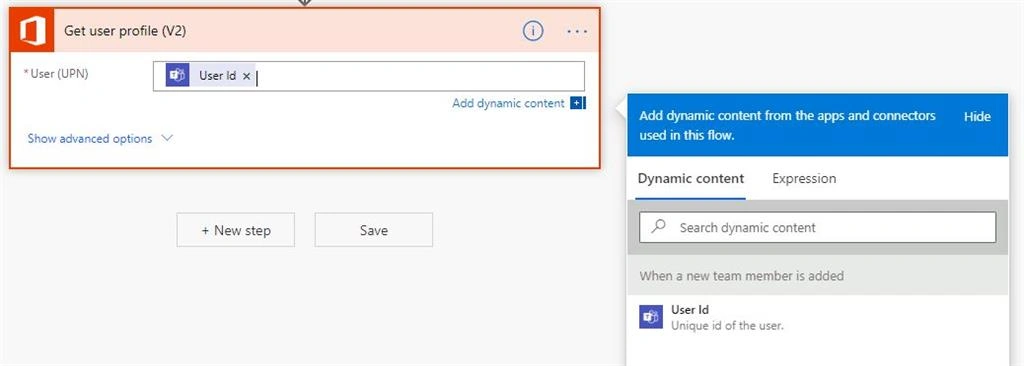Select User Id dynamic content item
1024x366 pixels.
818,317
